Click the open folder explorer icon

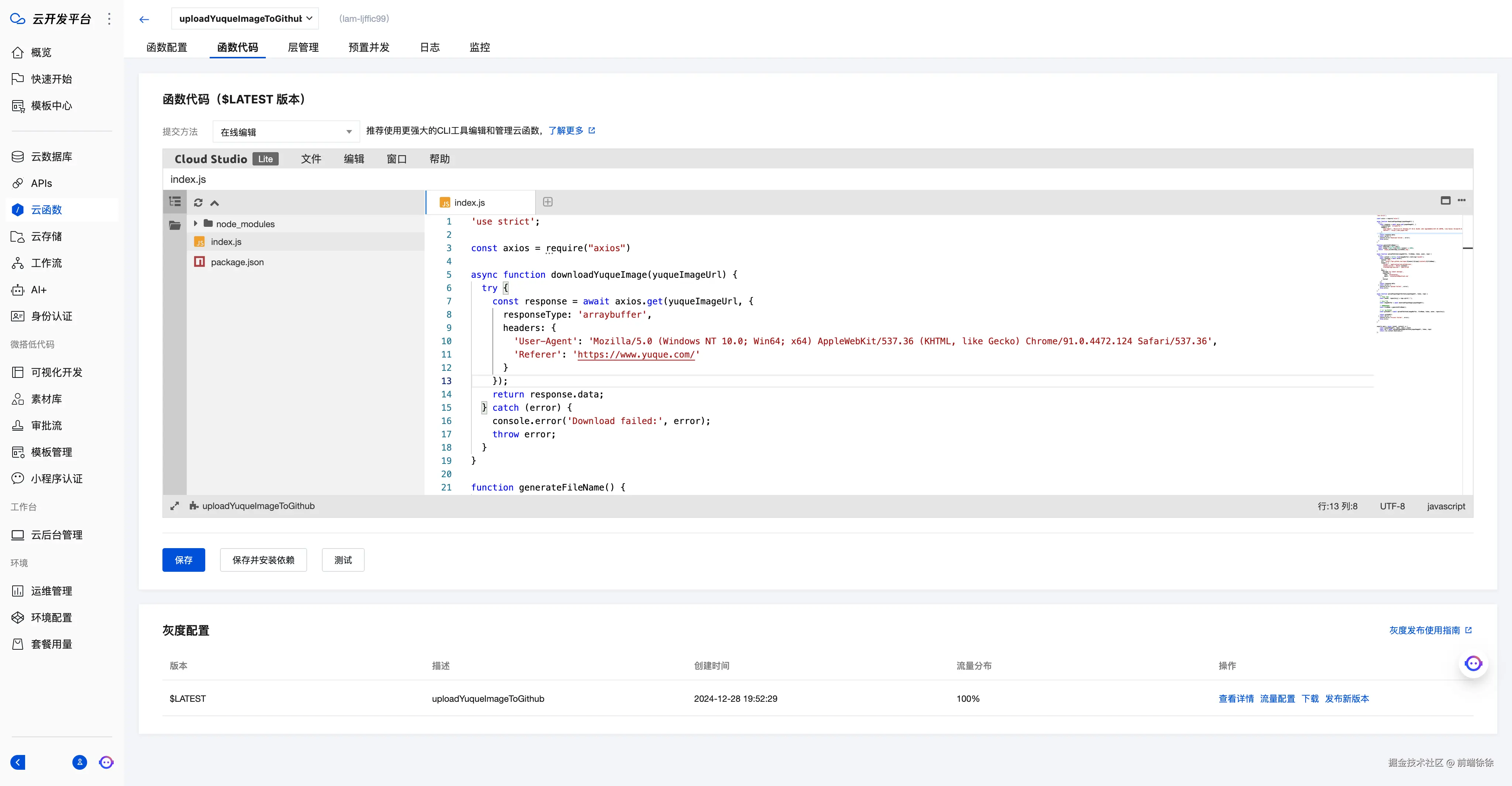pos(175,225)
